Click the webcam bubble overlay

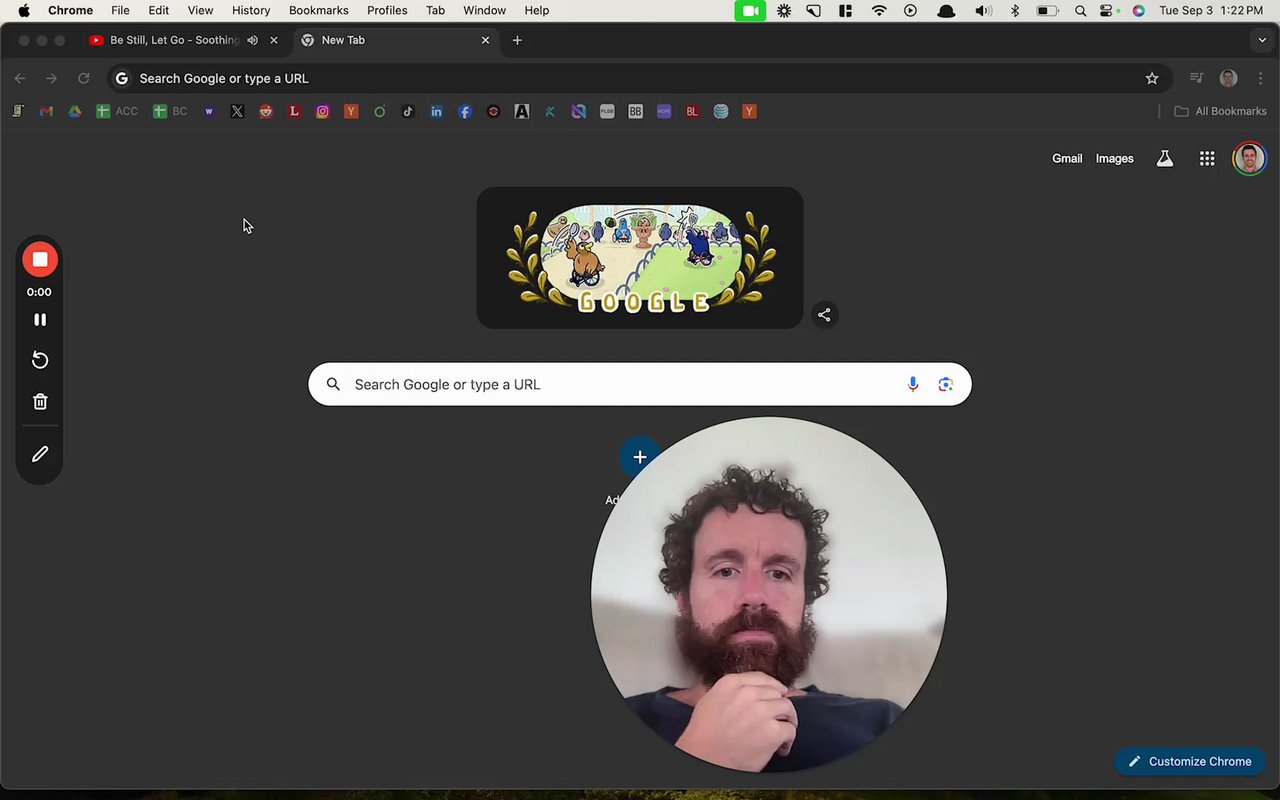(x=768, y=595)
